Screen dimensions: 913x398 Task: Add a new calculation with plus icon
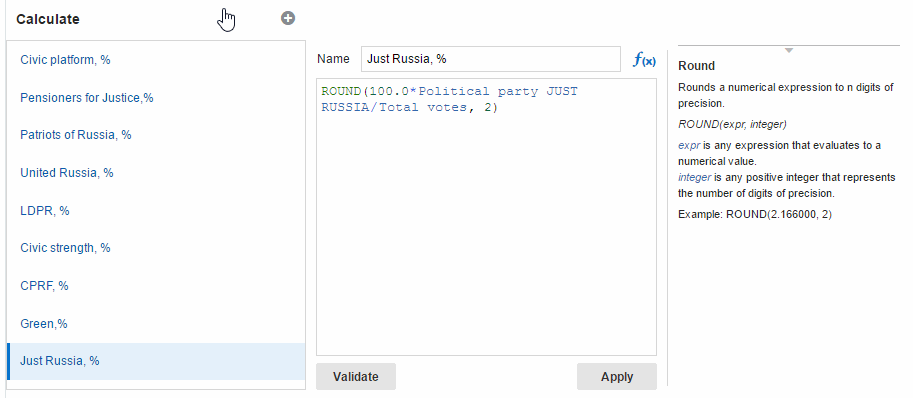(288, 19)
